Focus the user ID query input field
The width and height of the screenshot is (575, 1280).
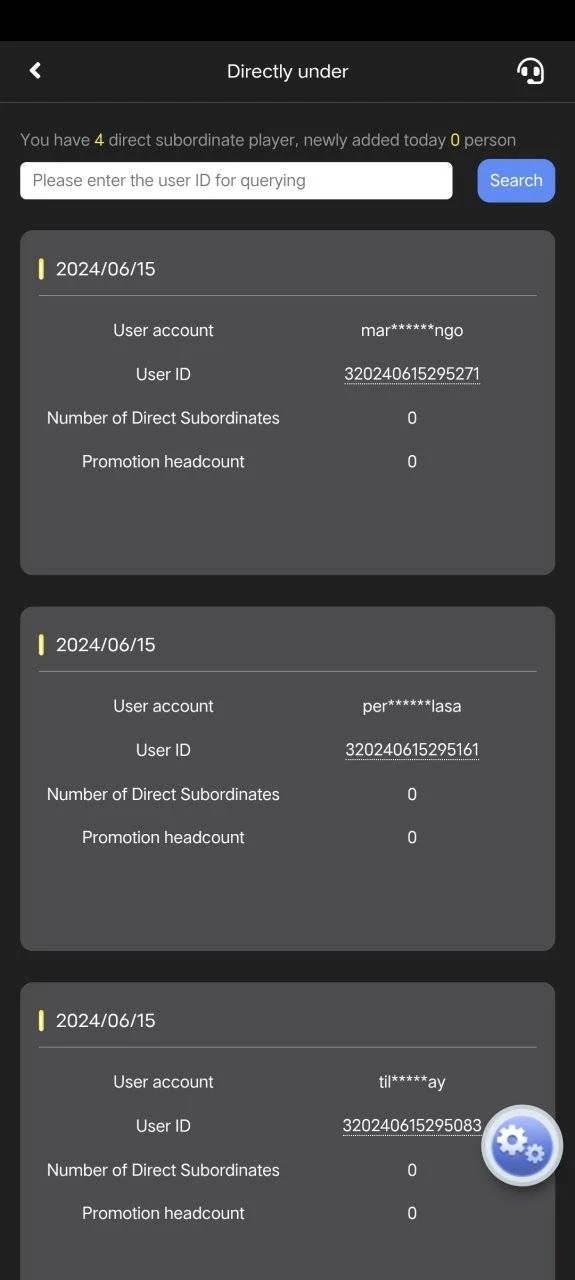(236, 180)
